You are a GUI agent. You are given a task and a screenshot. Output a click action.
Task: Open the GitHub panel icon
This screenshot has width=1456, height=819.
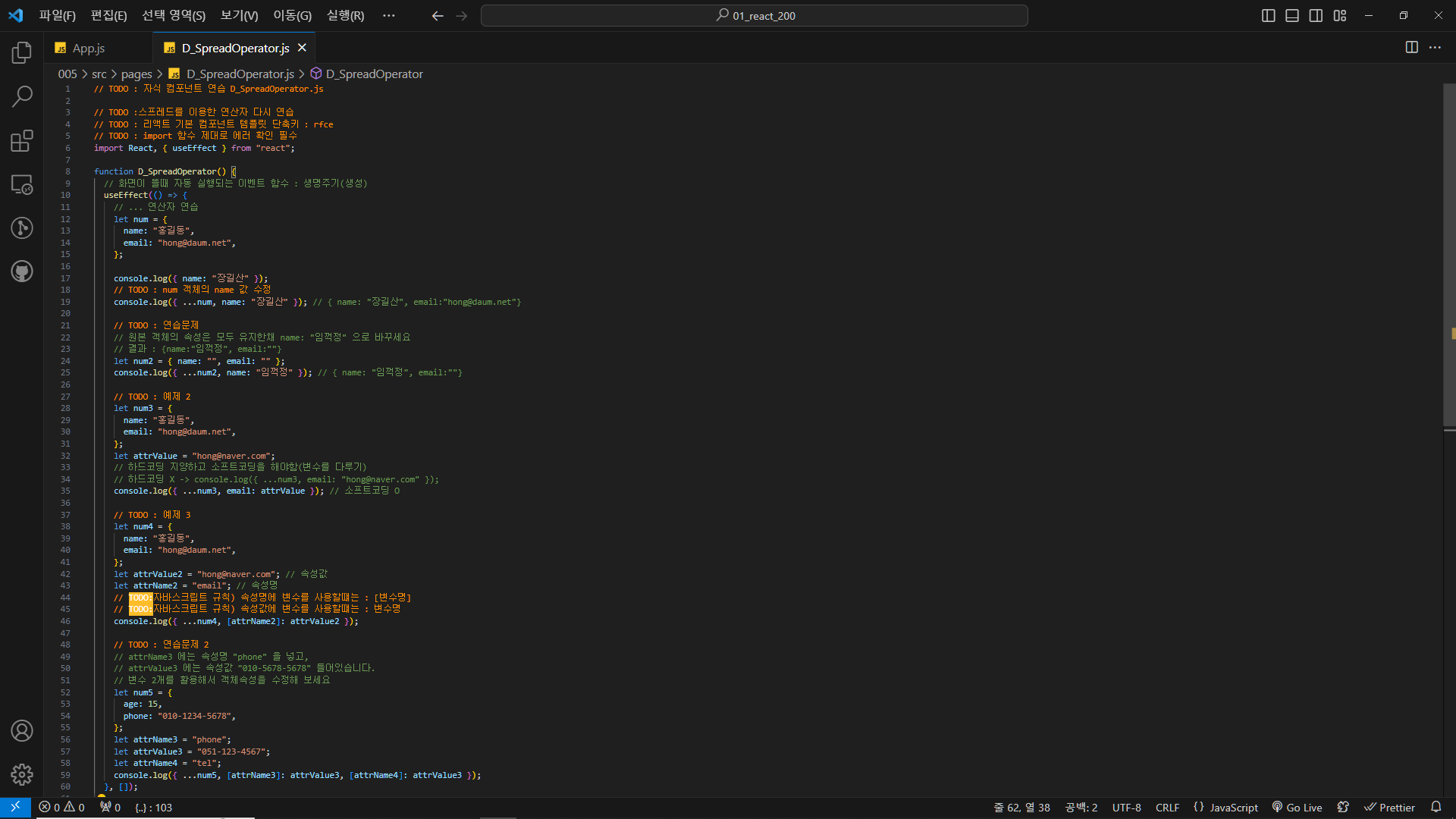tap(22, 271)
